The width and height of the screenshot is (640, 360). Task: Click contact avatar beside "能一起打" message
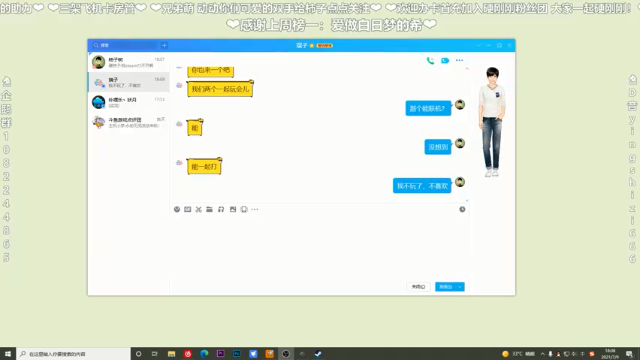tap(179, 162)
